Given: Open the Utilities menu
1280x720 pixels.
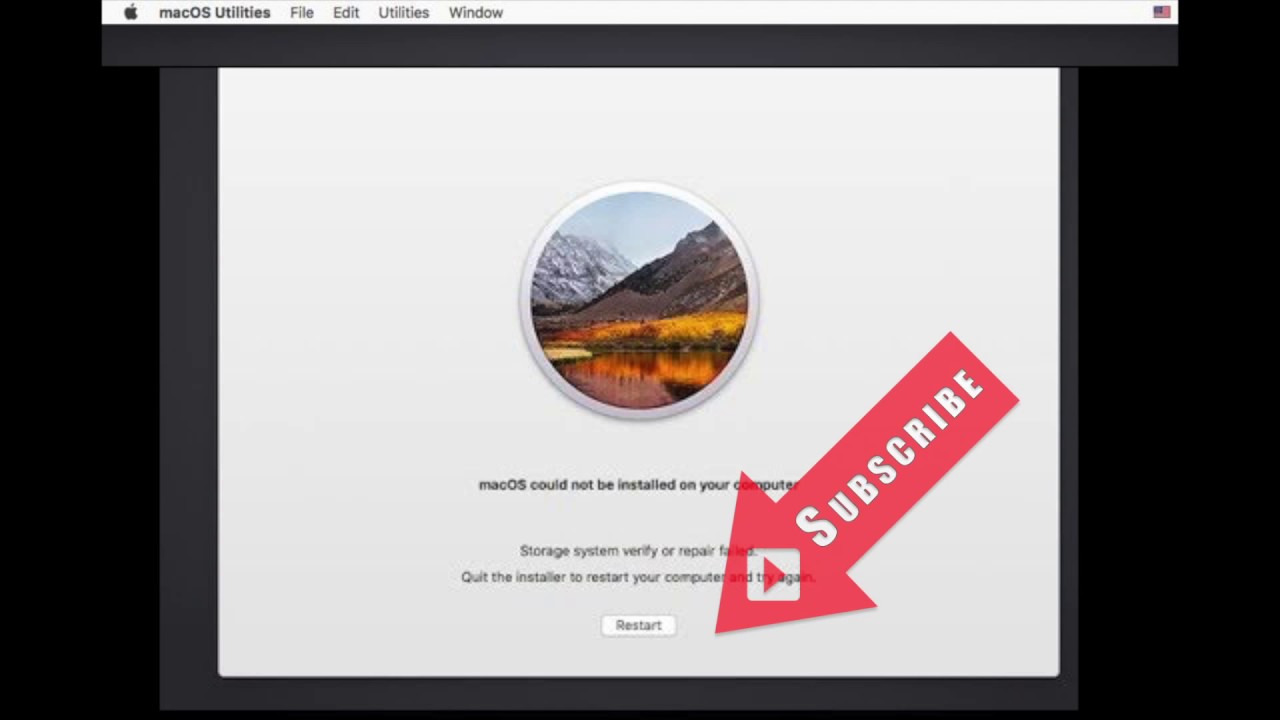Looking at the screenshot, I should pos(404,12).
